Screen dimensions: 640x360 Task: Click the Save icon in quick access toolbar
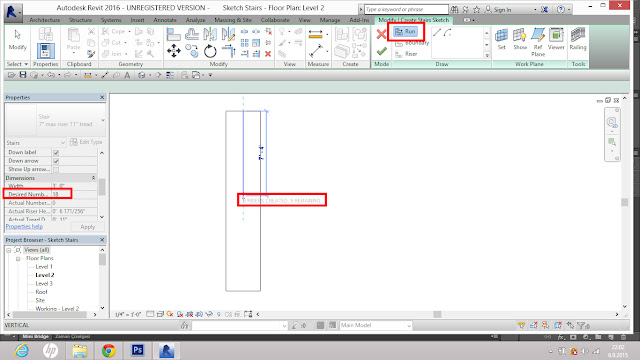coord(23,75)
